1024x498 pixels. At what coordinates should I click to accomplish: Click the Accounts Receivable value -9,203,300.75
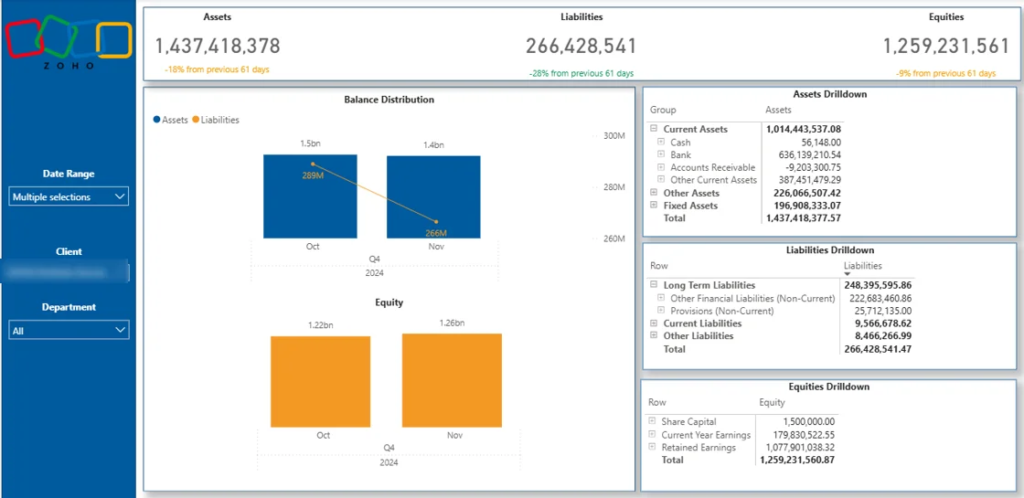pyautogui.click(x=811, y=167)
